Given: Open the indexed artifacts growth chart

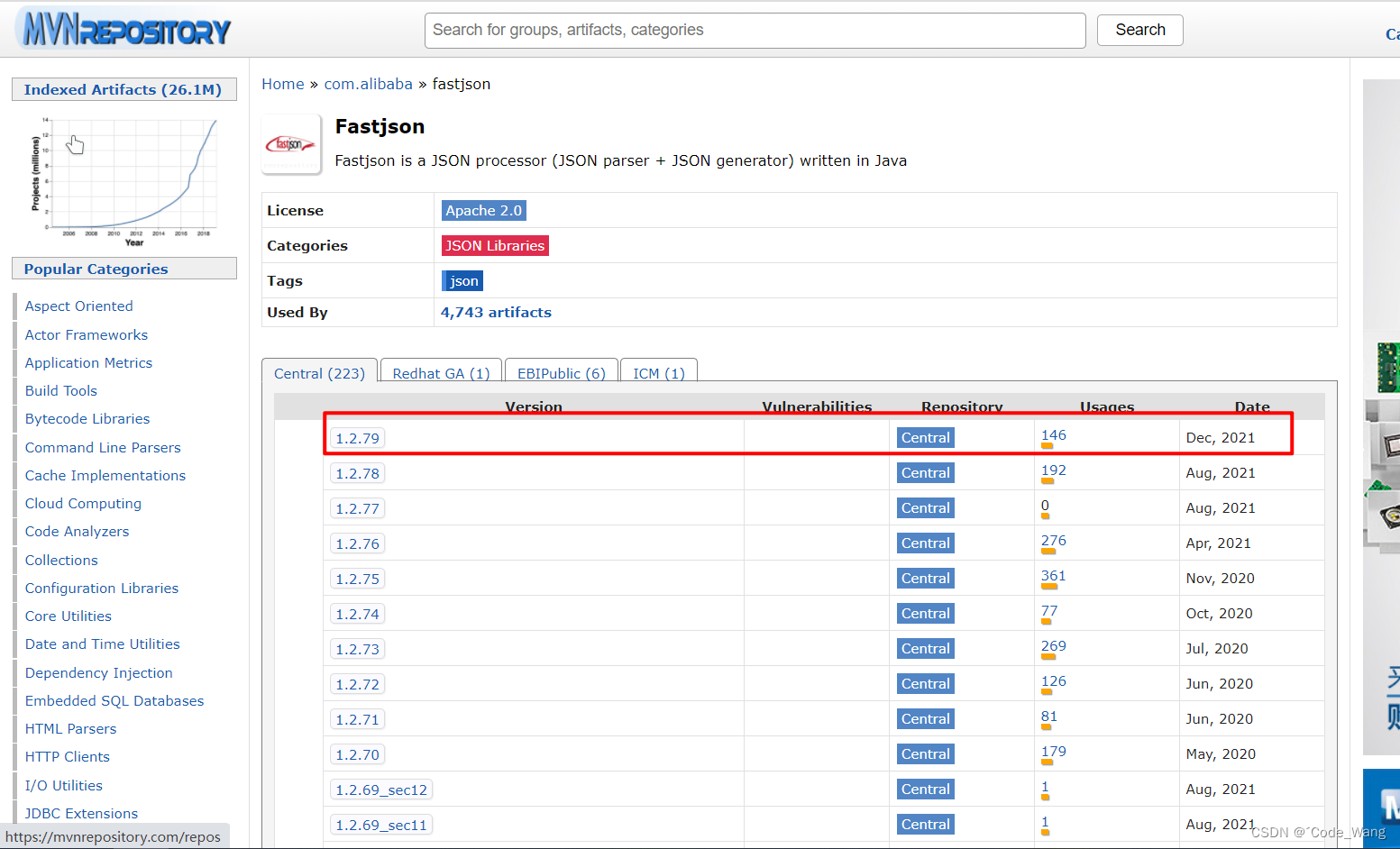Looking at the screenshot, I should click(125, 180).
